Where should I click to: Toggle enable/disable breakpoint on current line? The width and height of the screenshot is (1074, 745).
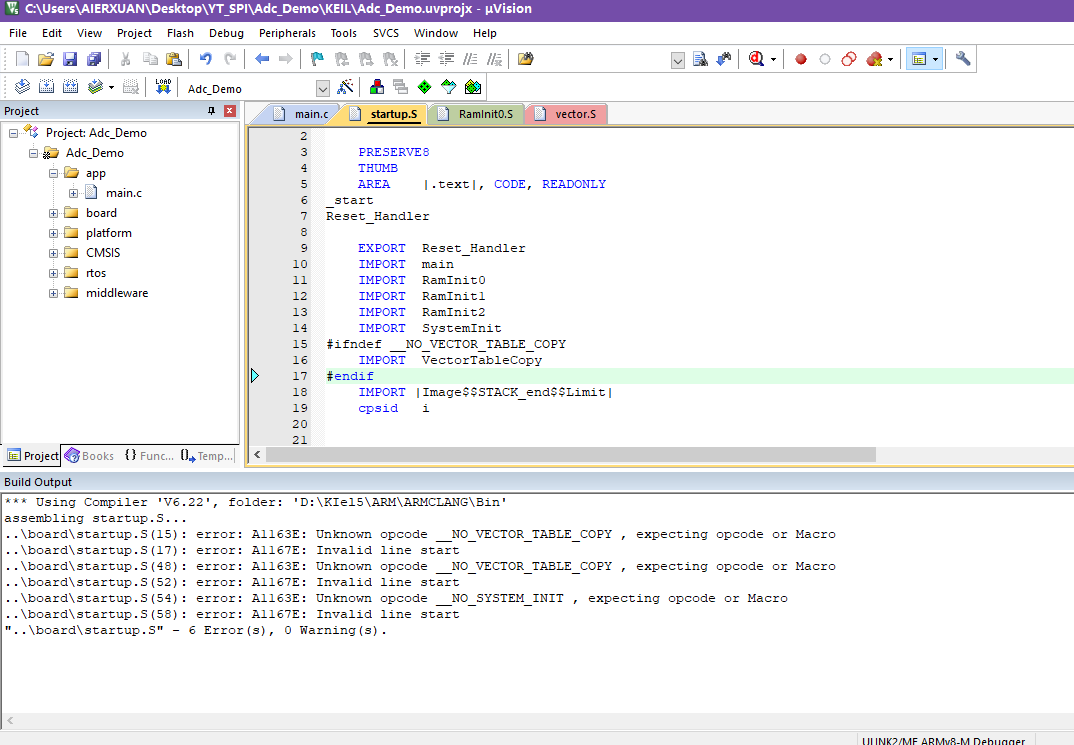[825, 59]
